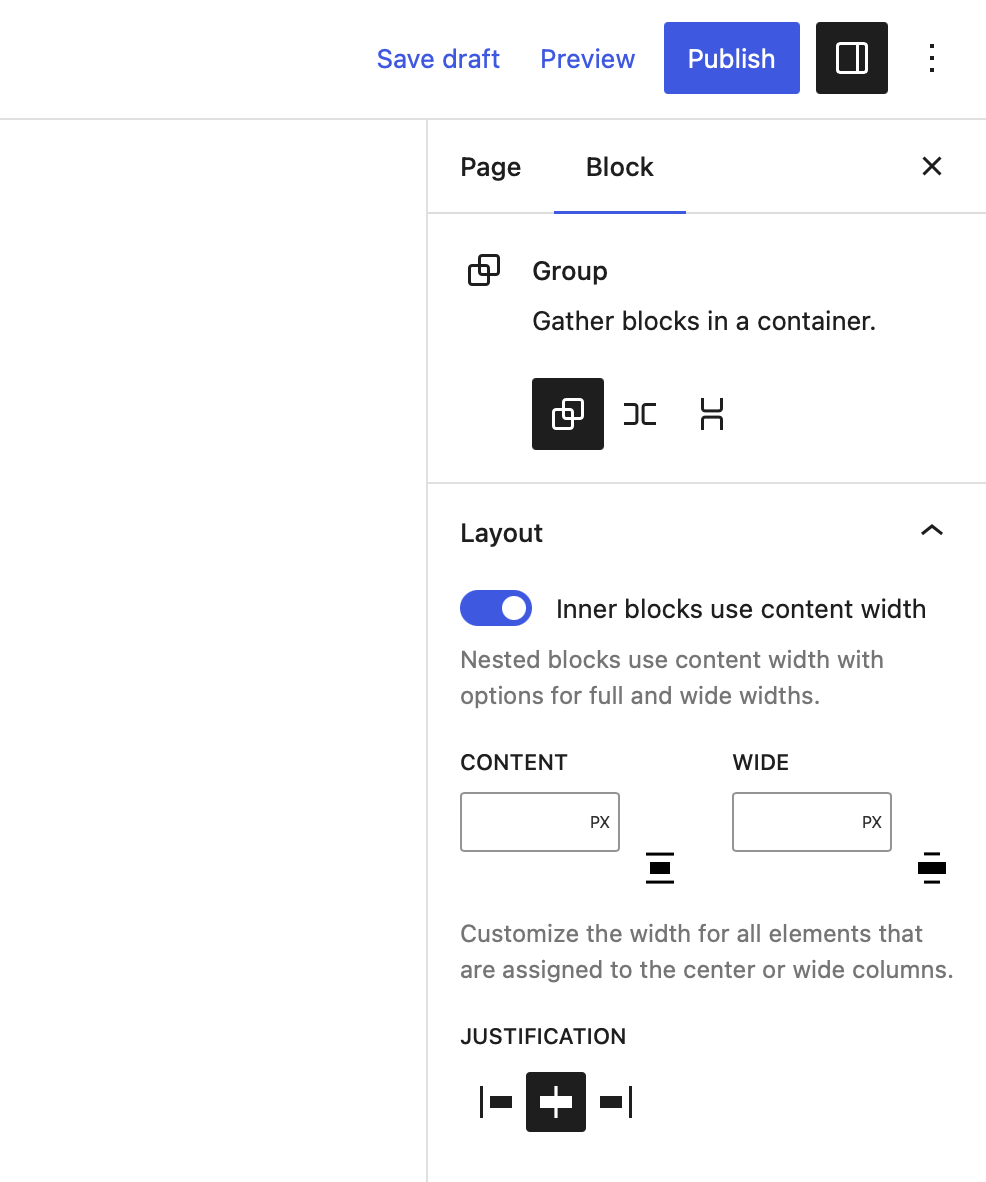Open the editor options menu
The image size is (986, 1182).
pyautogui.click(x=931, y=58)
